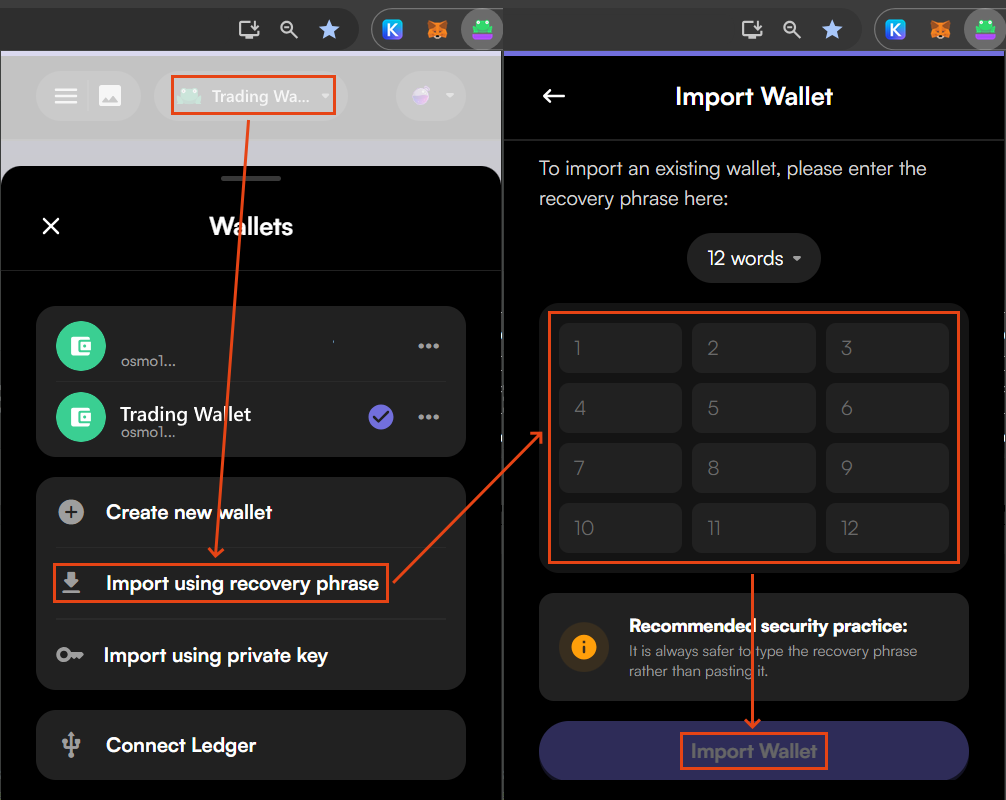Toggle the purple checkmark on Trading Wallet
Viewport: 1006px width, 800px height.
pyautogui.click(x=381, y=417)
